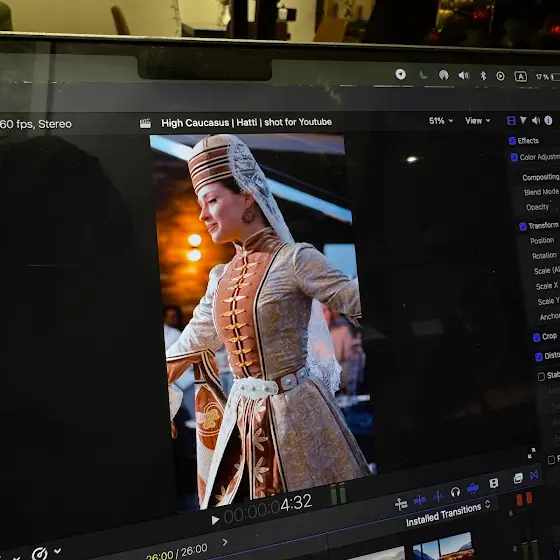Open the Transitions browser bowtie icon
The height and width of the screenshot is (560, 560).
click(534, 475)
